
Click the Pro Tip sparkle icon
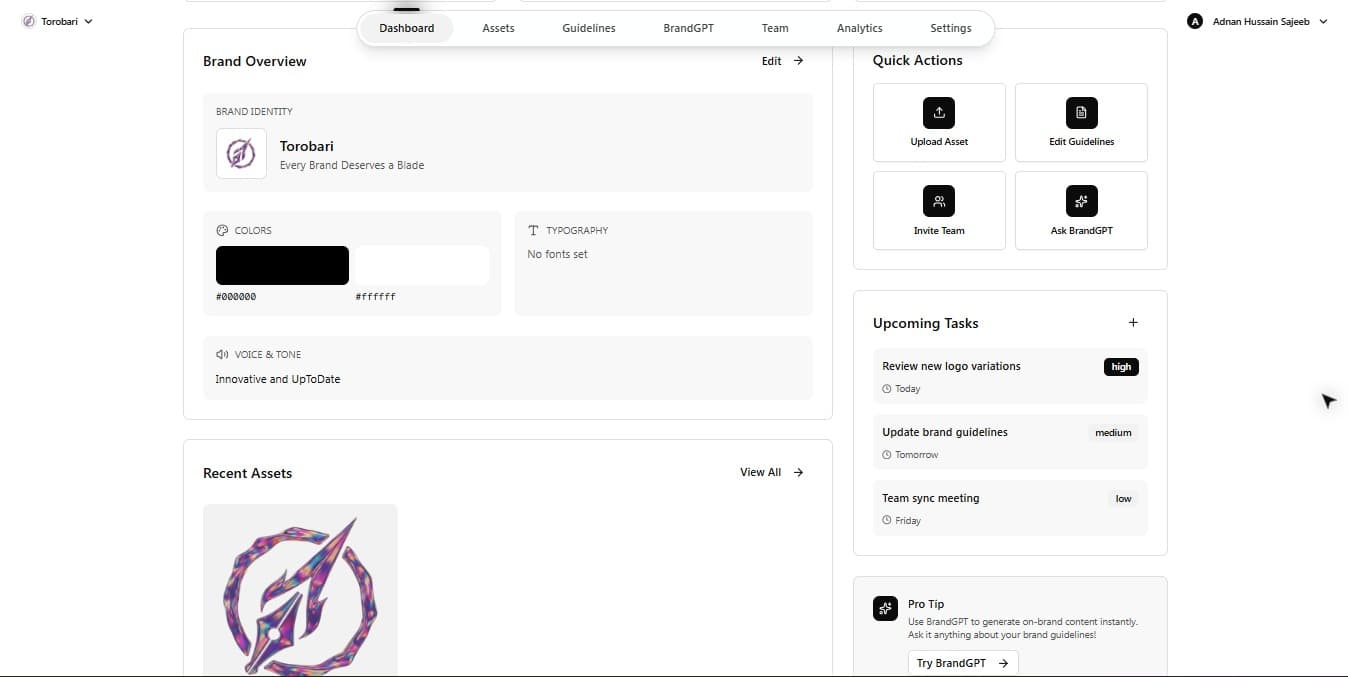click(x=884, y=607)
